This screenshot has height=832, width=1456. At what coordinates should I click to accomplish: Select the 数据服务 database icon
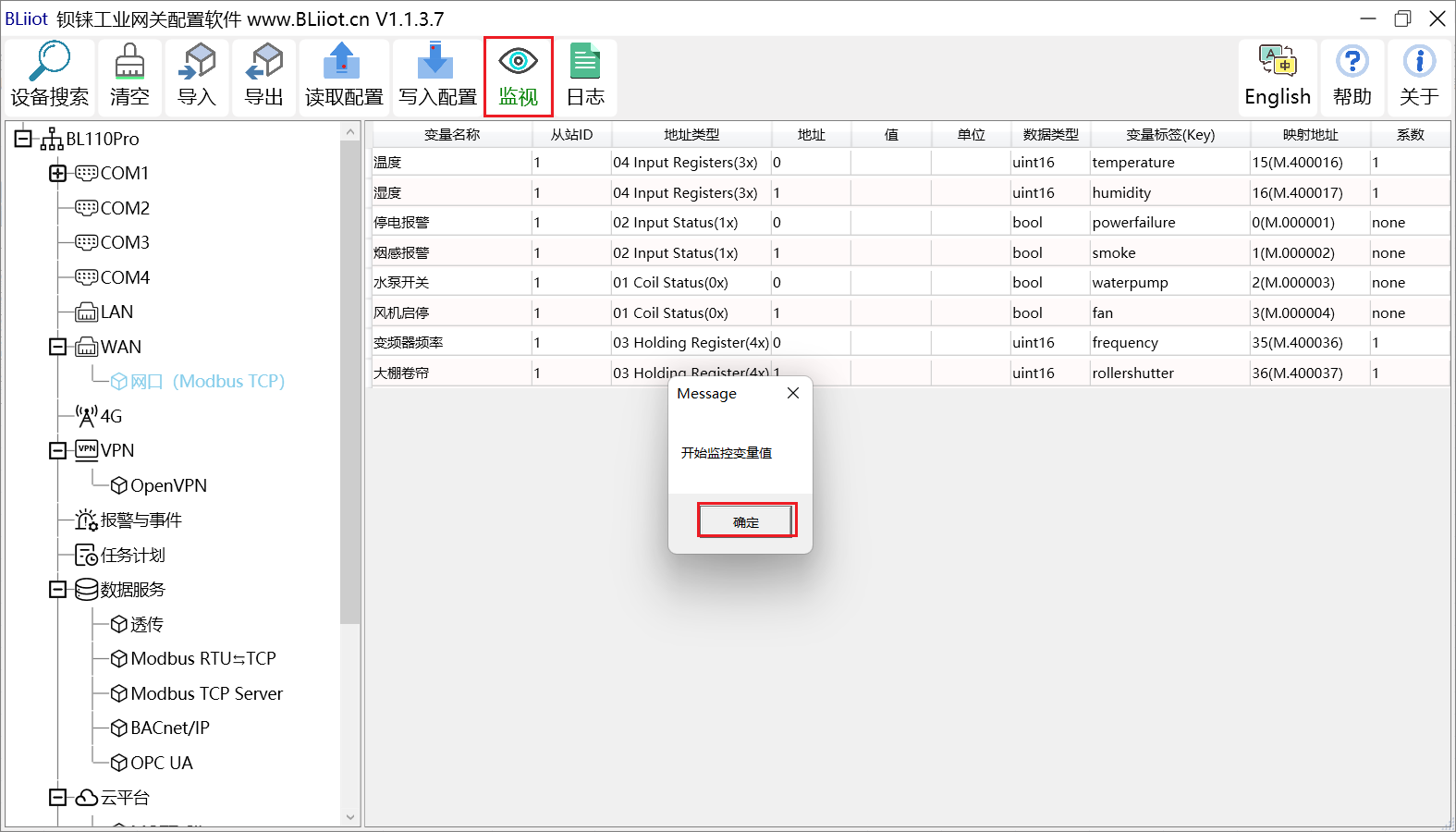click(86, 589)
